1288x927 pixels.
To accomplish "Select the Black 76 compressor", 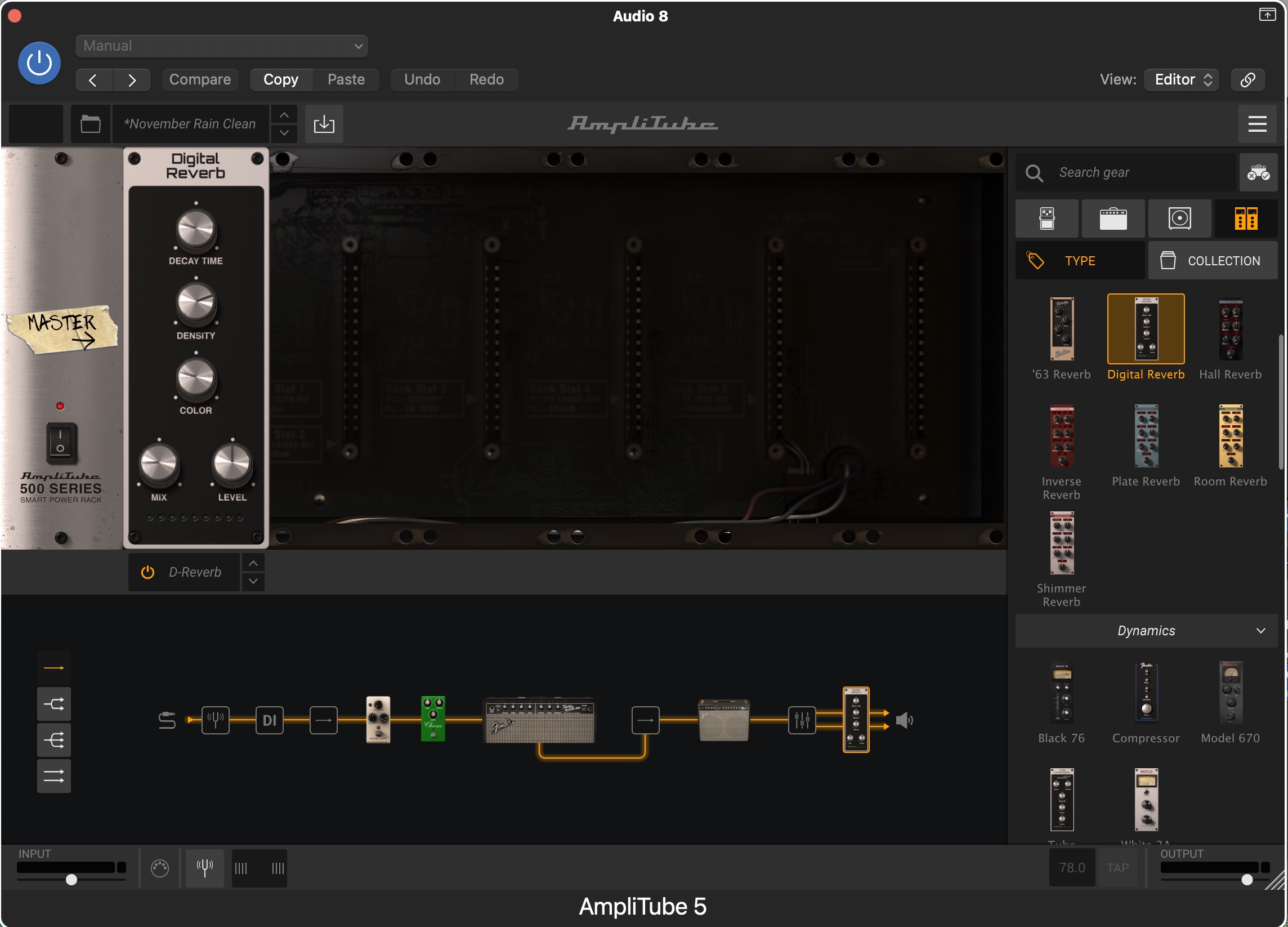I will click(x=1061, y=693).
